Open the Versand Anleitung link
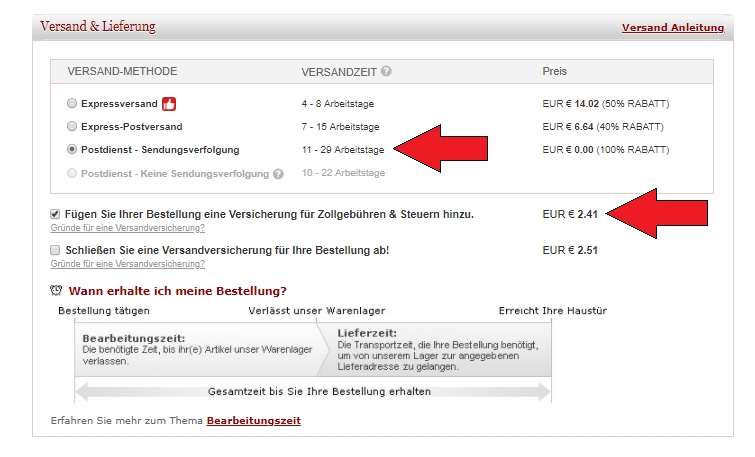This screenshot has width=755, height=457. [x=672, y=27]
